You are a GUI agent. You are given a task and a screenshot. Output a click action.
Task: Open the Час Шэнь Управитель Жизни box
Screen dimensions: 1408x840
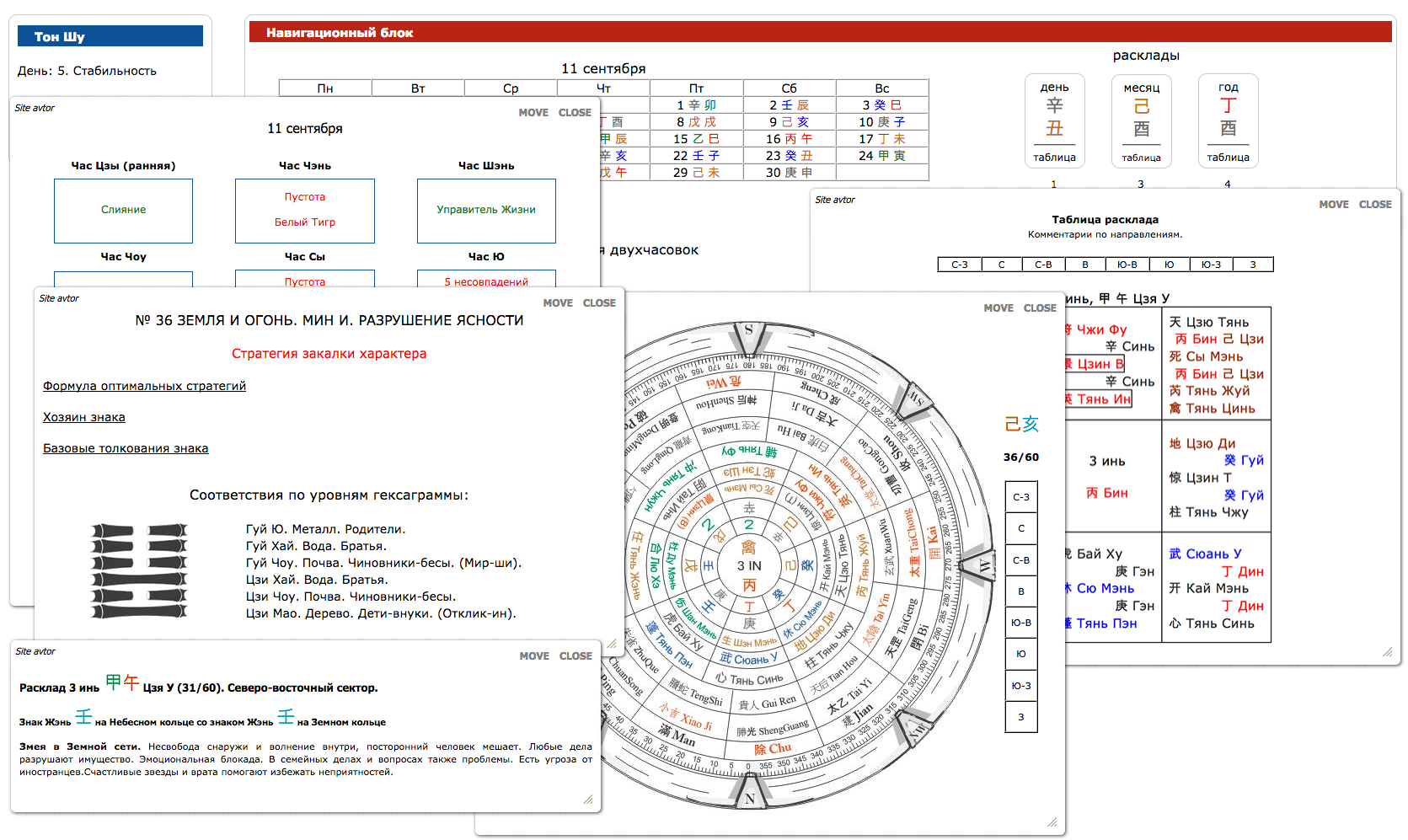click(x=486, y=211)
